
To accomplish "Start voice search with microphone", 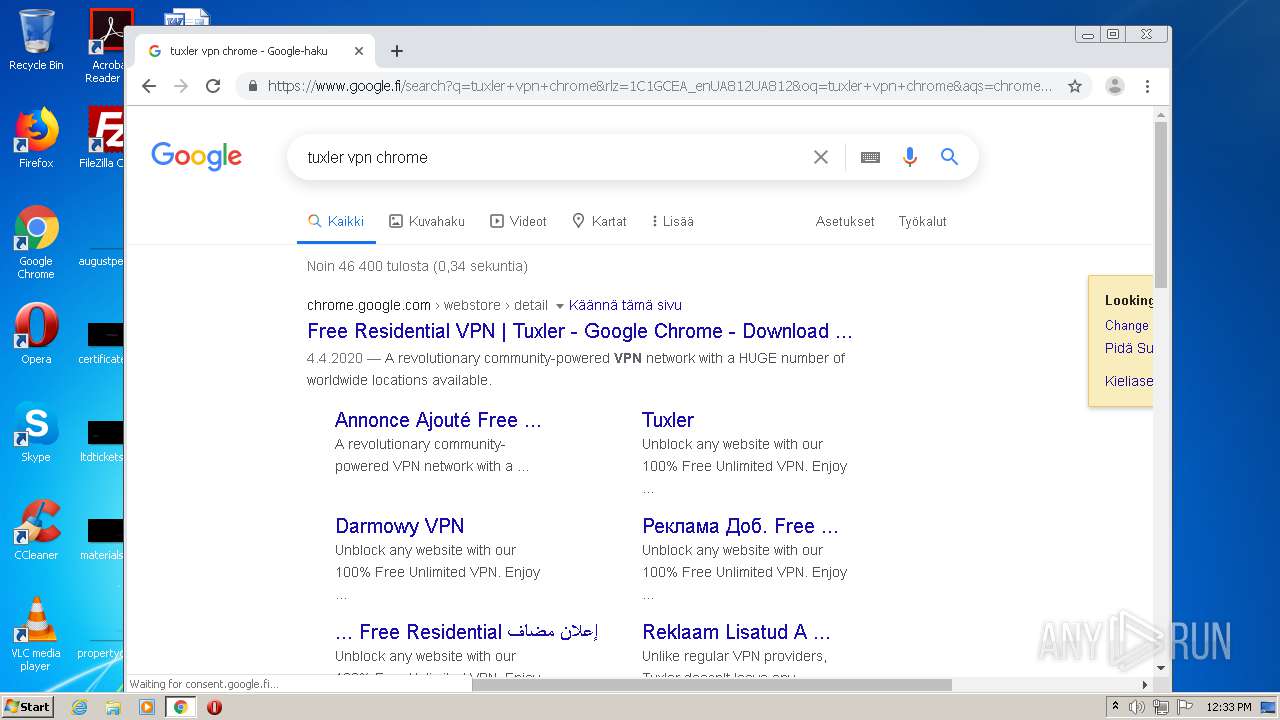I will [x=909, y=157].
